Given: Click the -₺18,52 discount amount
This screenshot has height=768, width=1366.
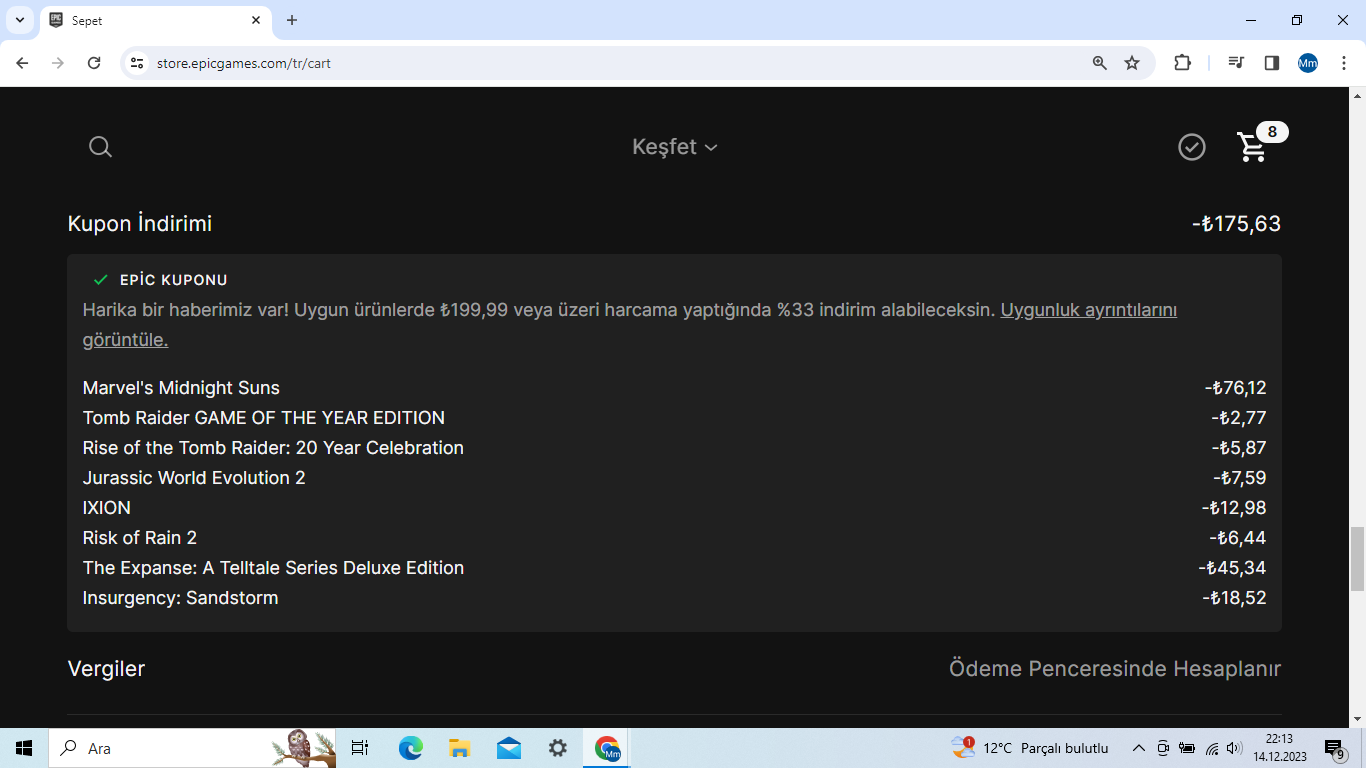Looking at the screenshot, I should coord(1234,598).
